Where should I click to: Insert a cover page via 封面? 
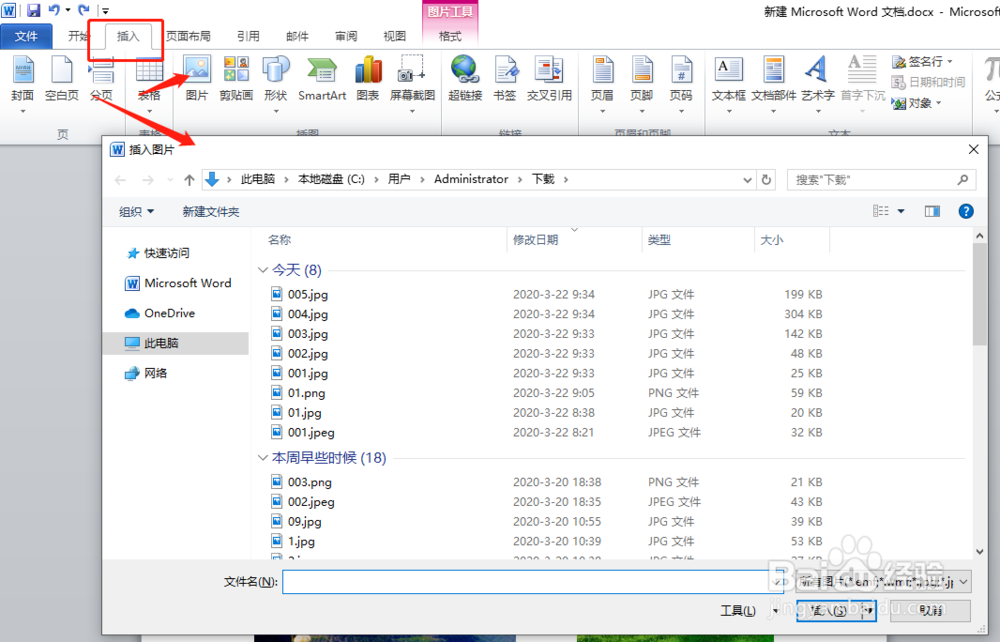click(x=22, y=84)
